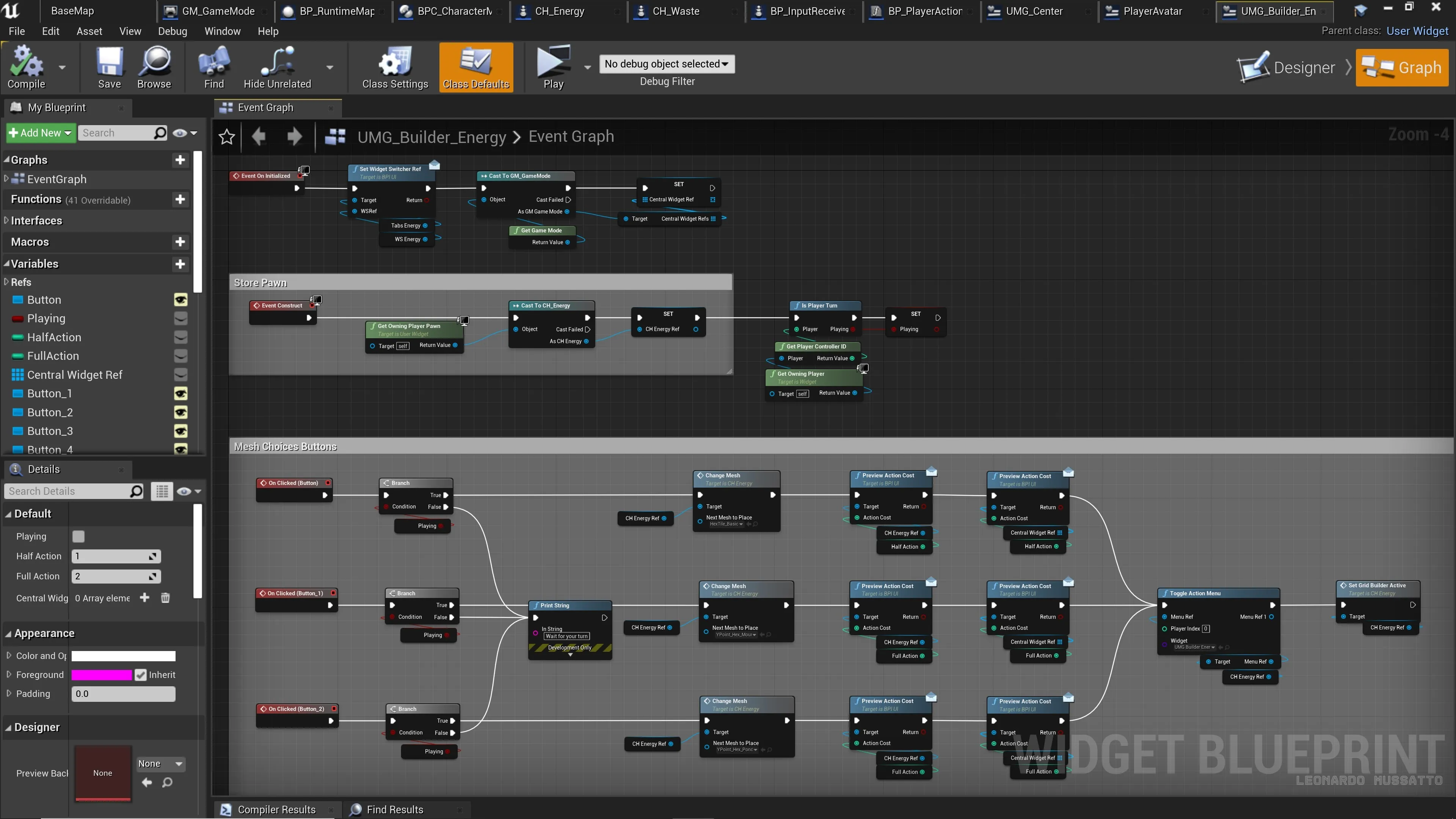Toggle visibility eye for Button_1 variable

click(x=180, y=394)
